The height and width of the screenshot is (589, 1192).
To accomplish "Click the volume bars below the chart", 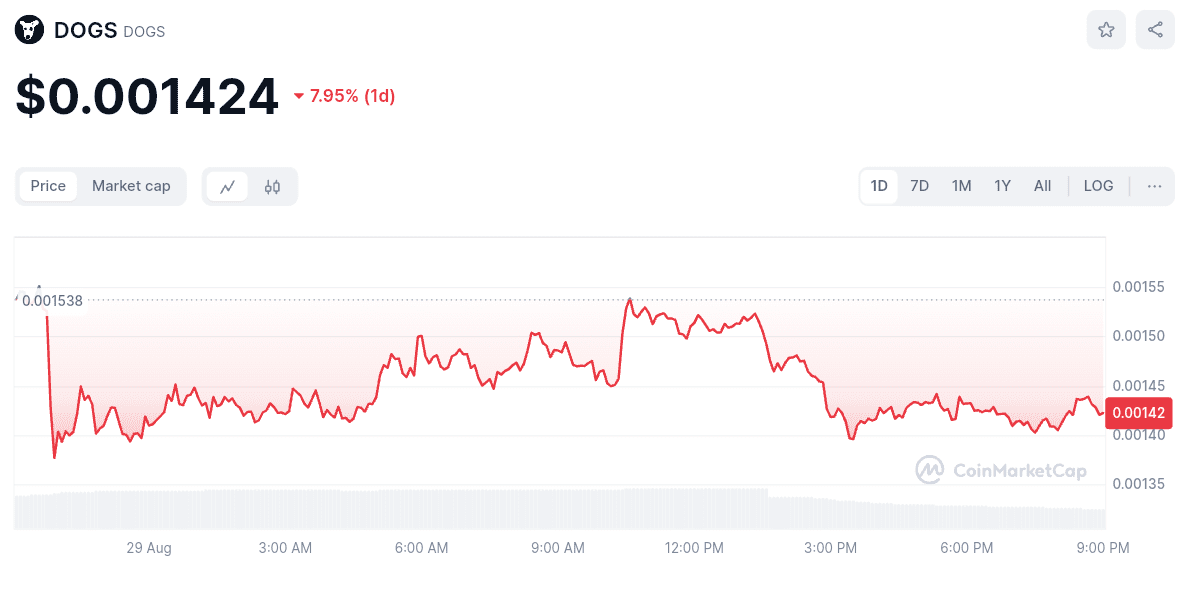I will 400,510.
